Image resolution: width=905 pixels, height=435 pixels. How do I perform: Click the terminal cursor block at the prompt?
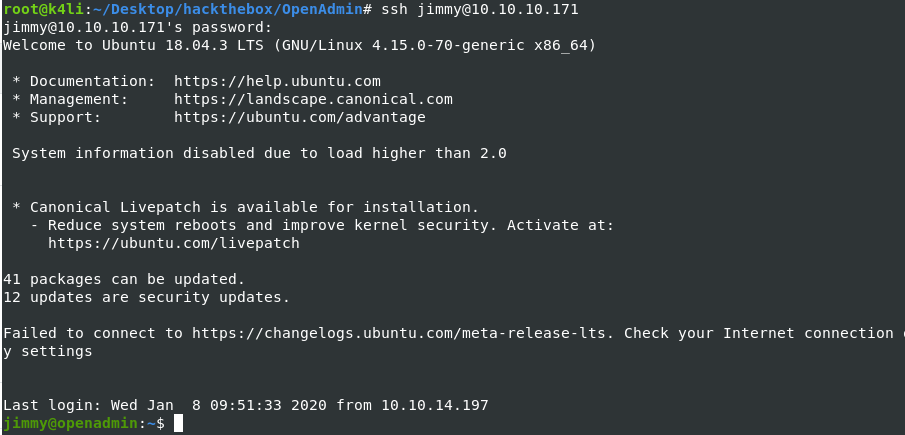coord(178,424)
